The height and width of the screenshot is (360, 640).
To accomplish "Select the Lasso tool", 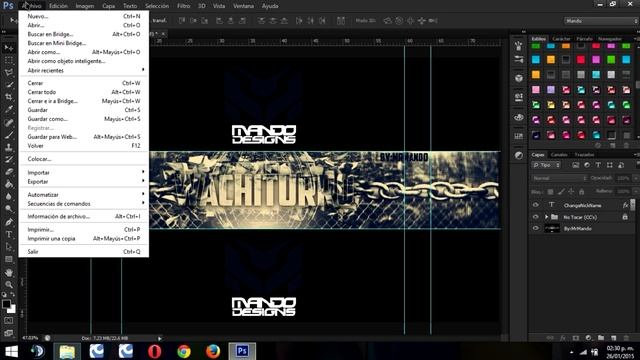I will [x=9, y=73].
